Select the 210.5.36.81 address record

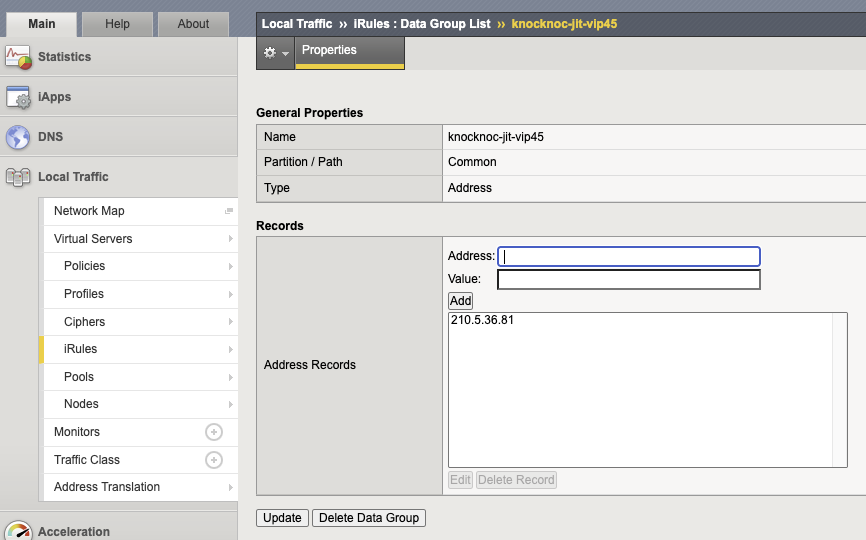pyautogui.click(x=482, y=320)
